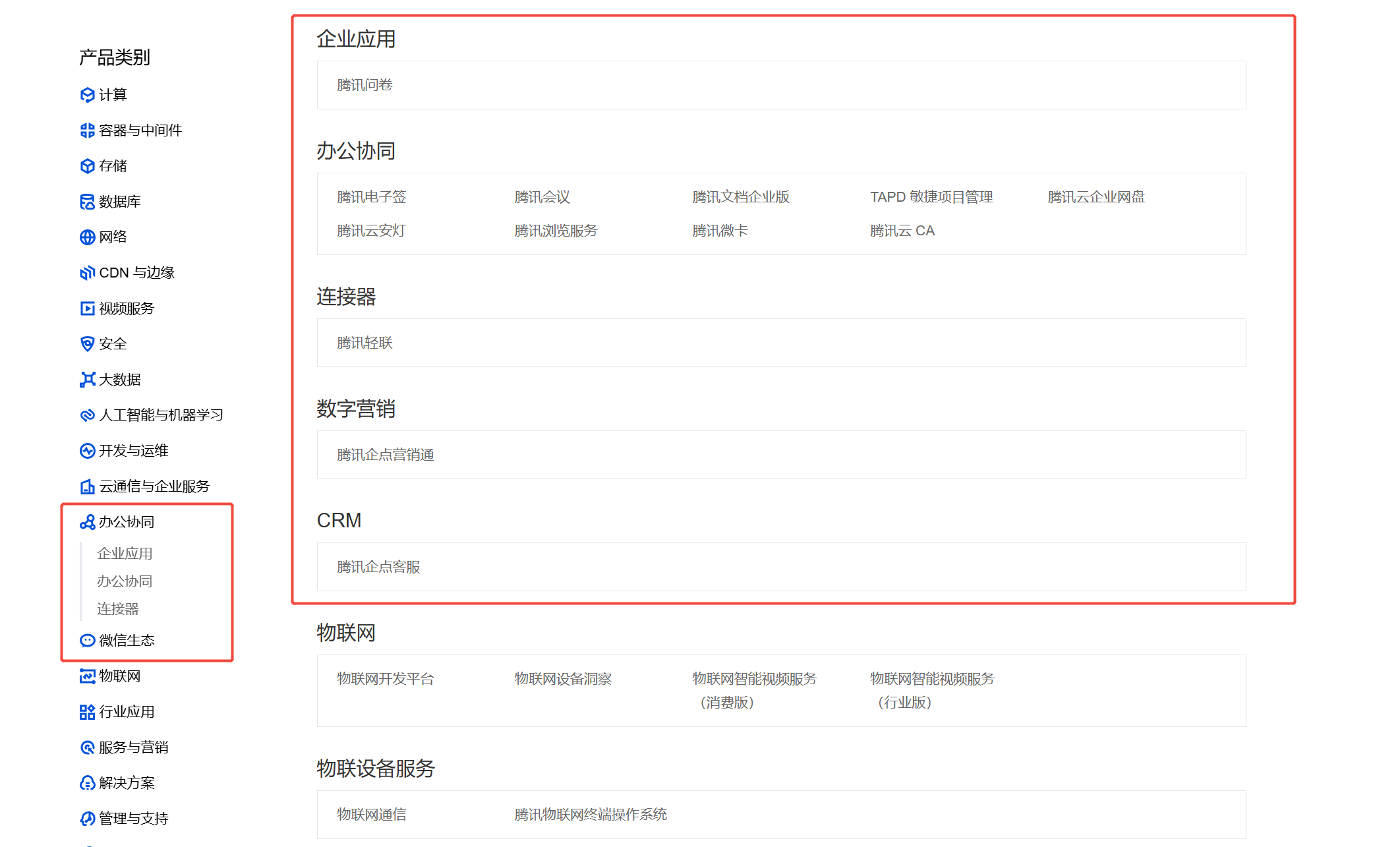Click the 人工智能与机器学习 icon
The image size is (1400, 847).
87,415
